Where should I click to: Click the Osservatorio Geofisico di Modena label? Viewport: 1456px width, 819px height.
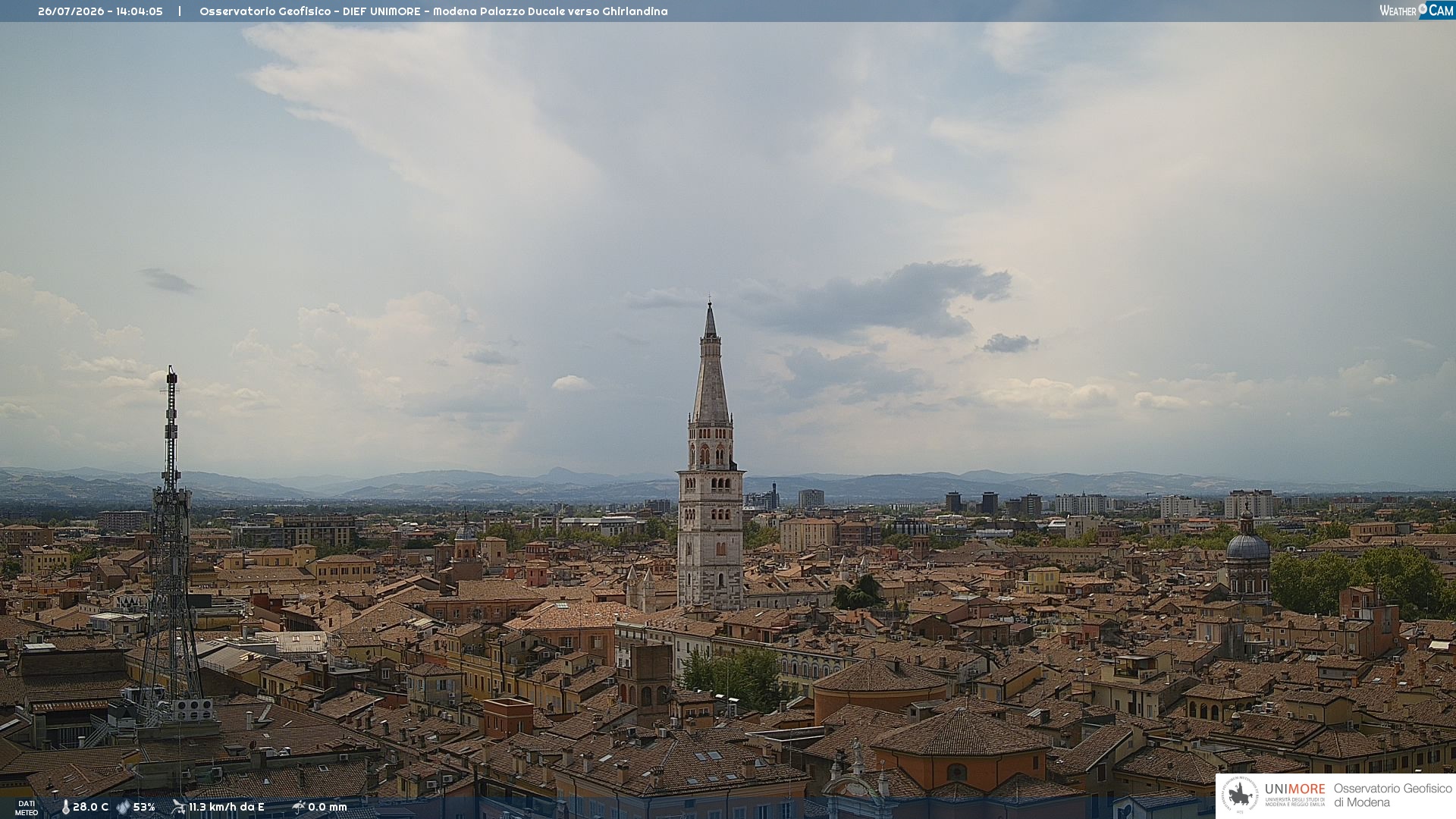1392,795
